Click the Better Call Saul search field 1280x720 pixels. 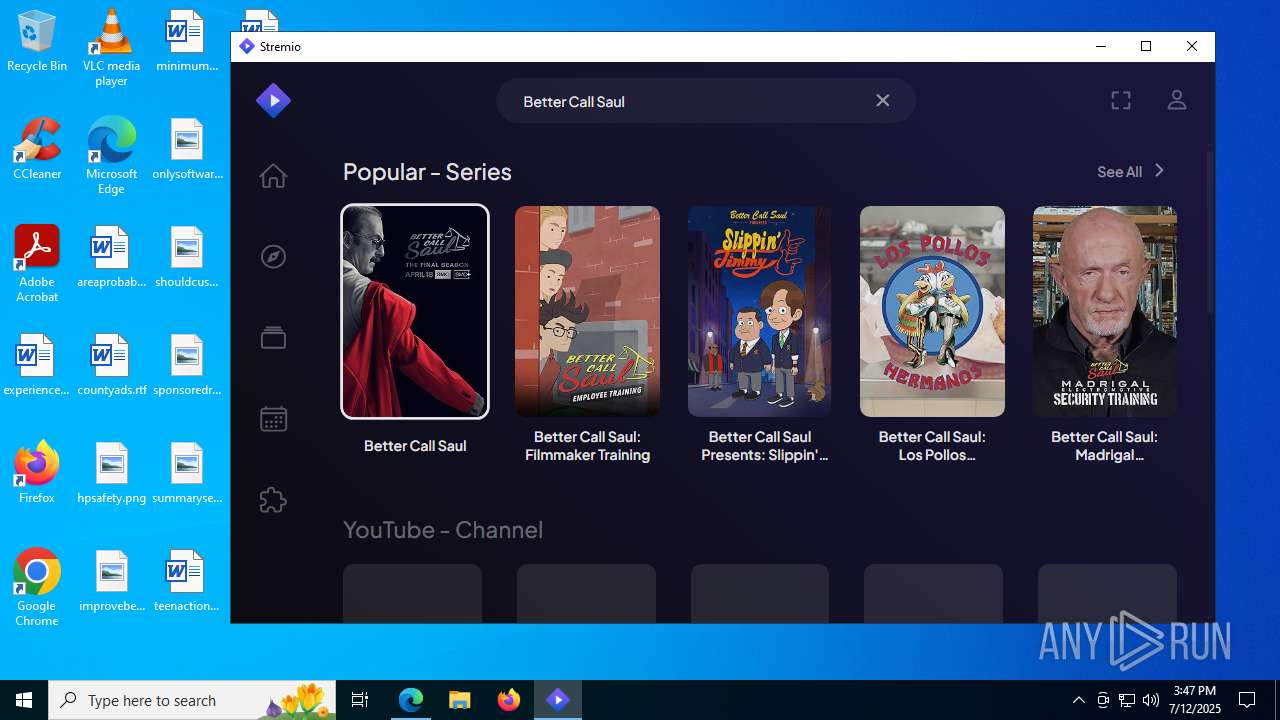point(706,101)
